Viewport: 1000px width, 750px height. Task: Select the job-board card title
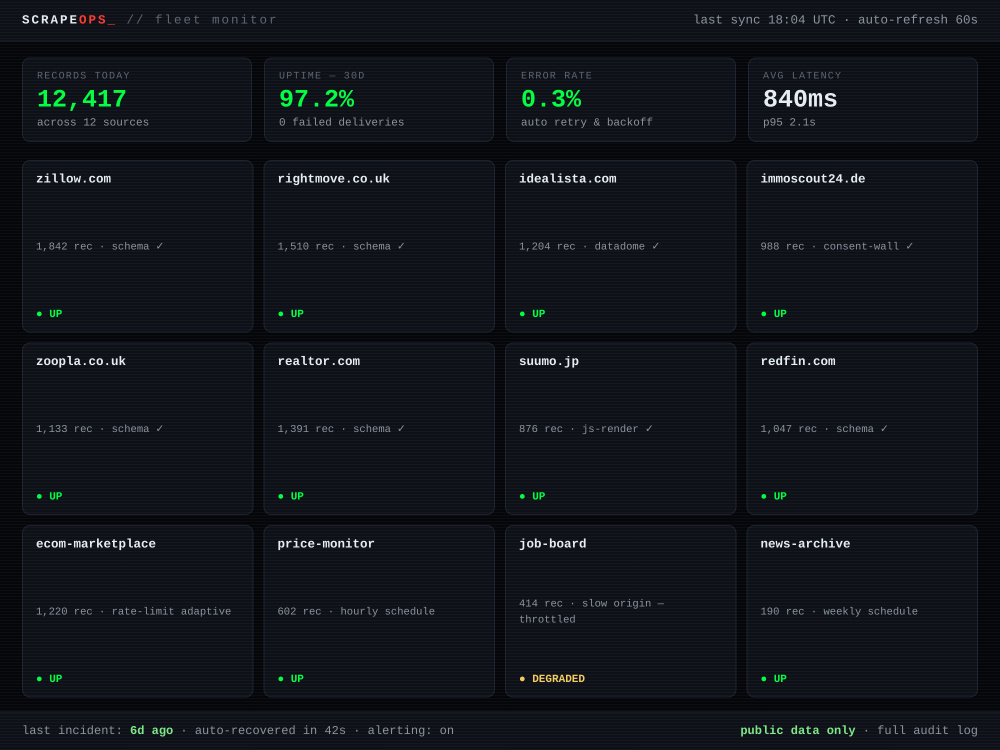[552, 543]
